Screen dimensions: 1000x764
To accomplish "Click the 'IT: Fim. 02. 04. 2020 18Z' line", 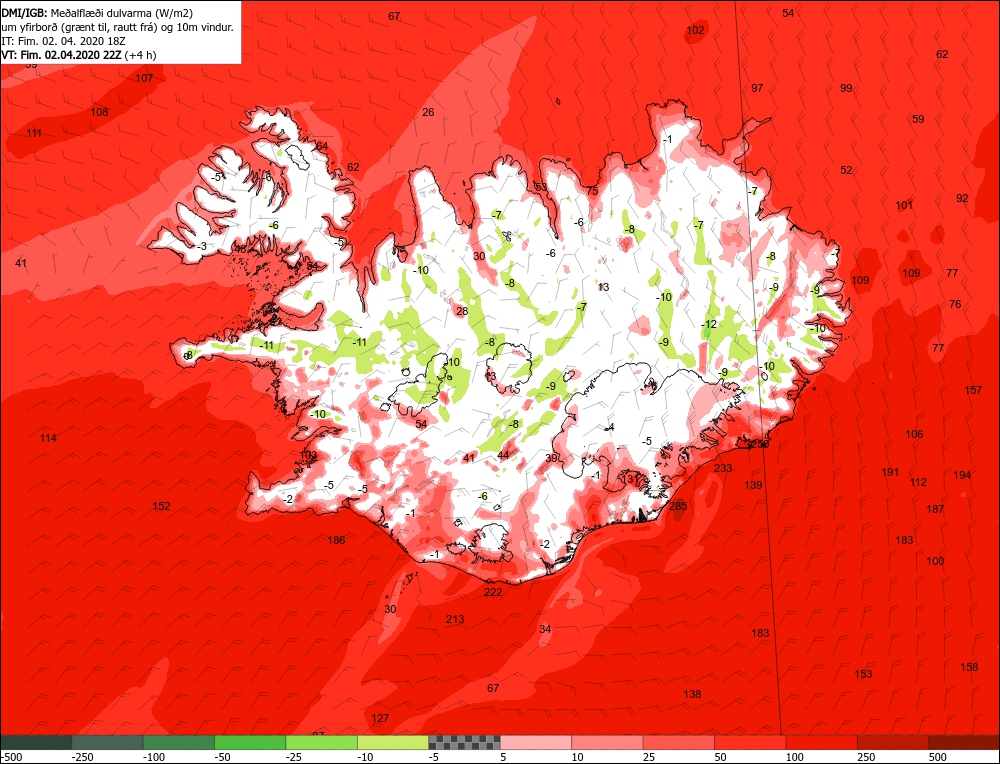I will pos(64,41).
